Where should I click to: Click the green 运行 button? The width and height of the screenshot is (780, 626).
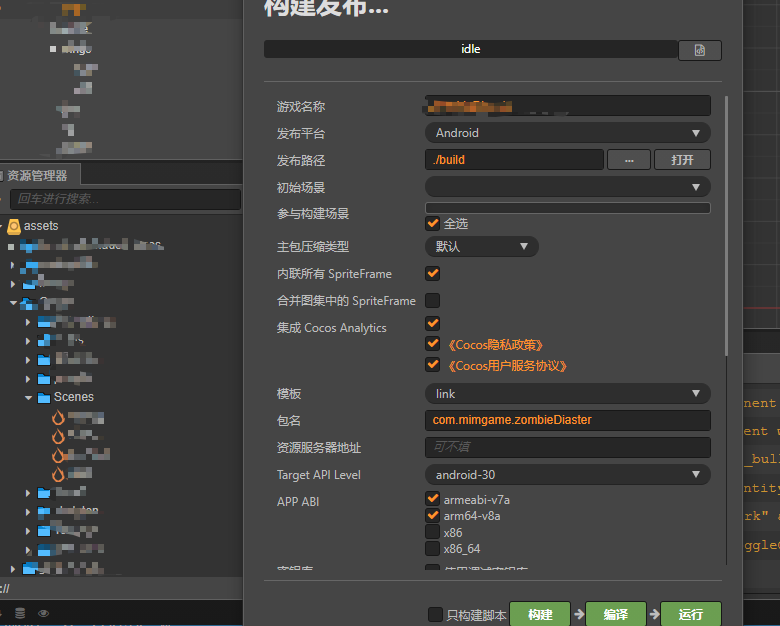coord(691,615)
